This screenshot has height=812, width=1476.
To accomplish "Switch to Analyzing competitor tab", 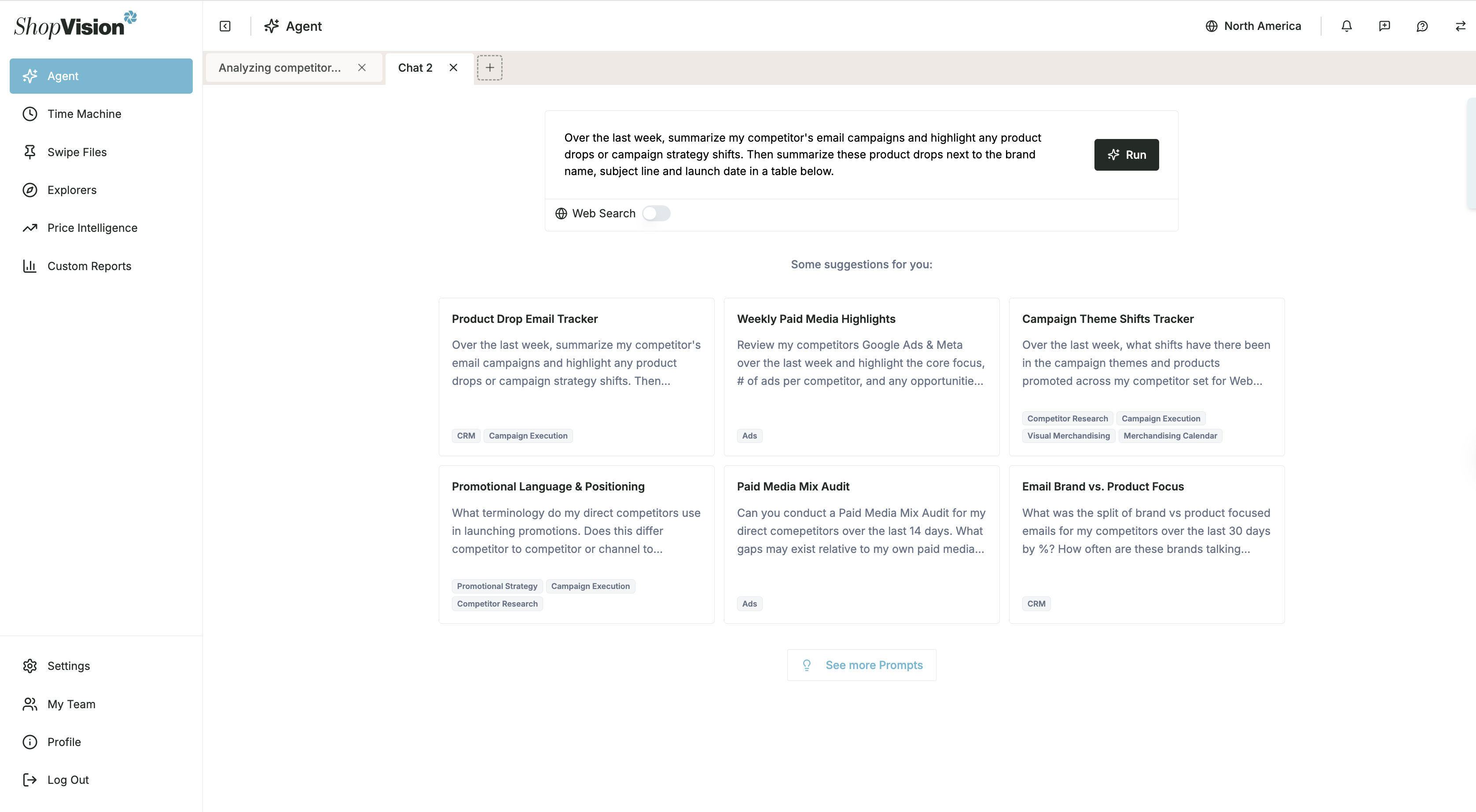I will [279, 68].
